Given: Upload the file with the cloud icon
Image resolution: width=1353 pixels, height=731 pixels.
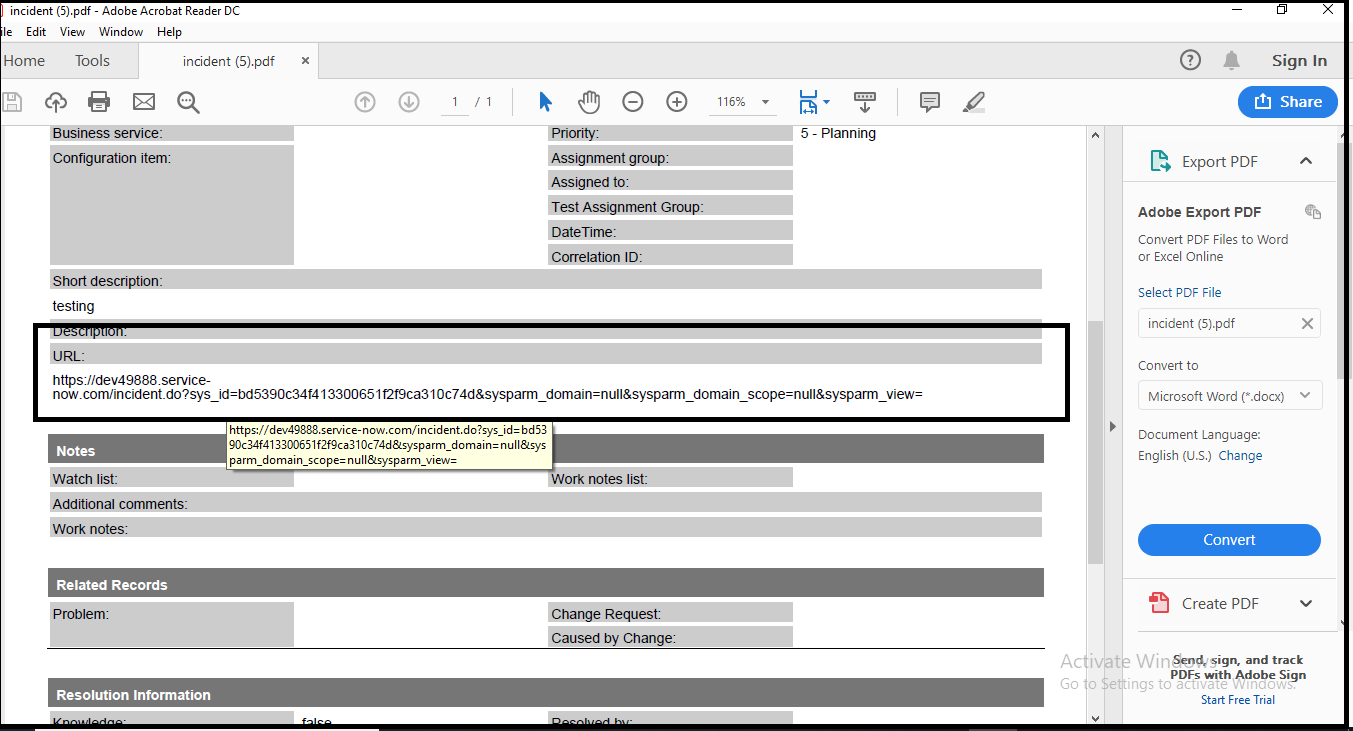Looking at the screenshot, I should click(56, 102).
